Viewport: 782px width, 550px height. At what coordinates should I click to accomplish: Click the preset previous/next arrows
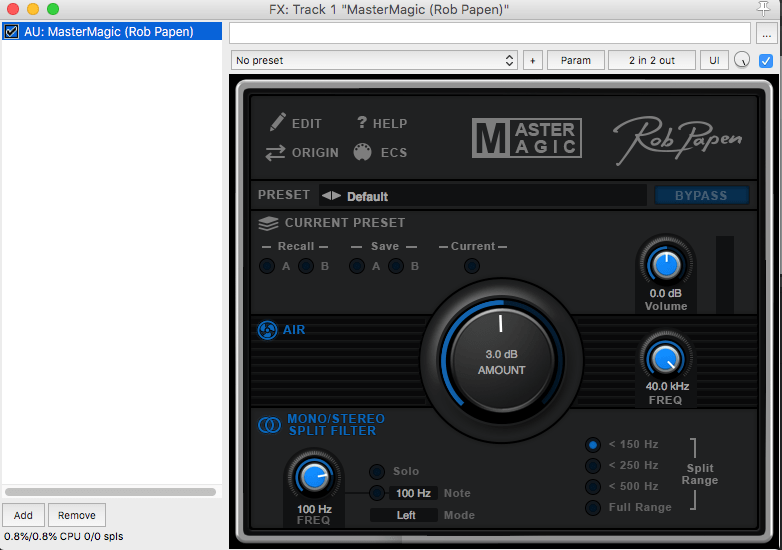click(331, 196)
